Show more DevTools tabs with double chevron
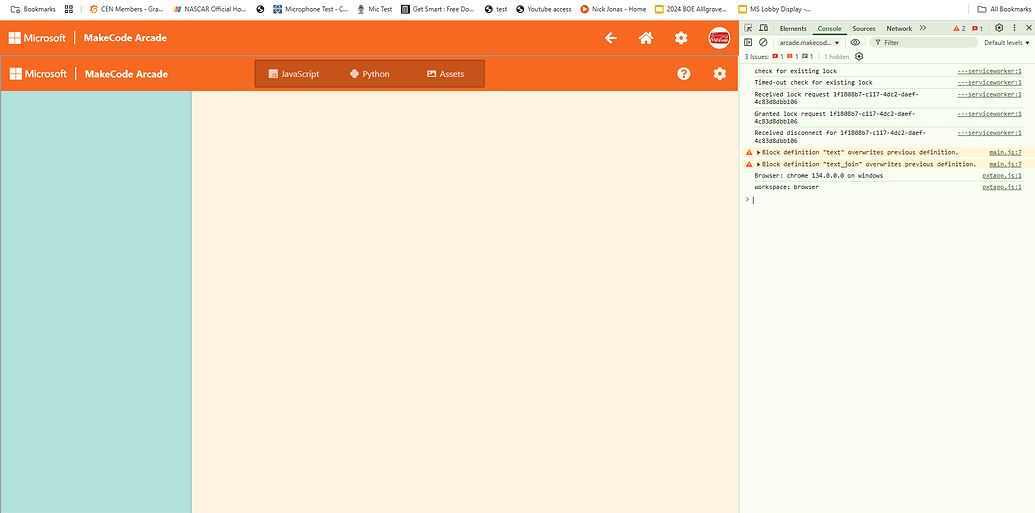Screen dimensions: 1035x513 [923, 28]
